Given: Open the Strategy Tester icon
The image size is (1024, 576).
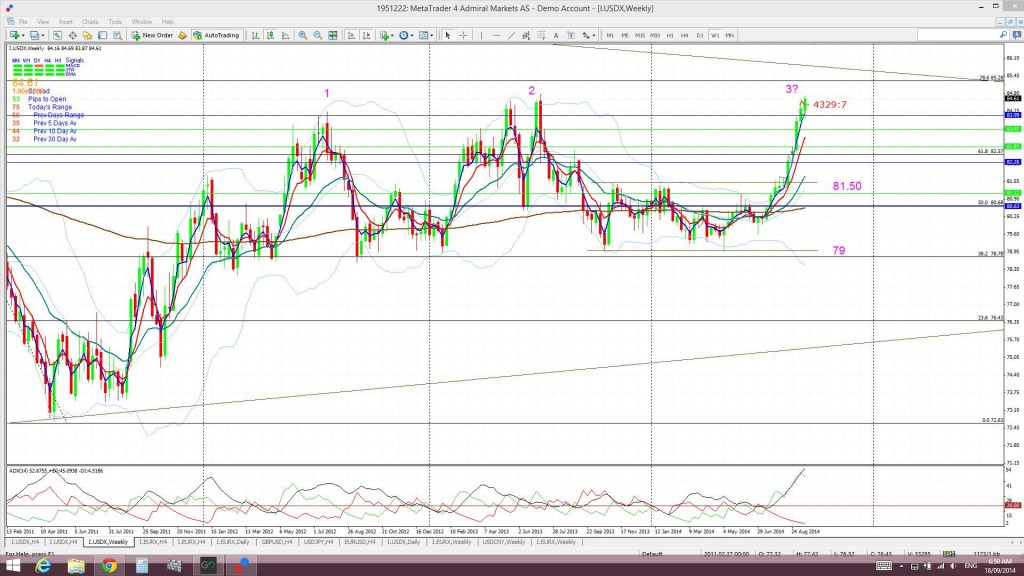Looking at the screenshot, I should tap(118, 35).
